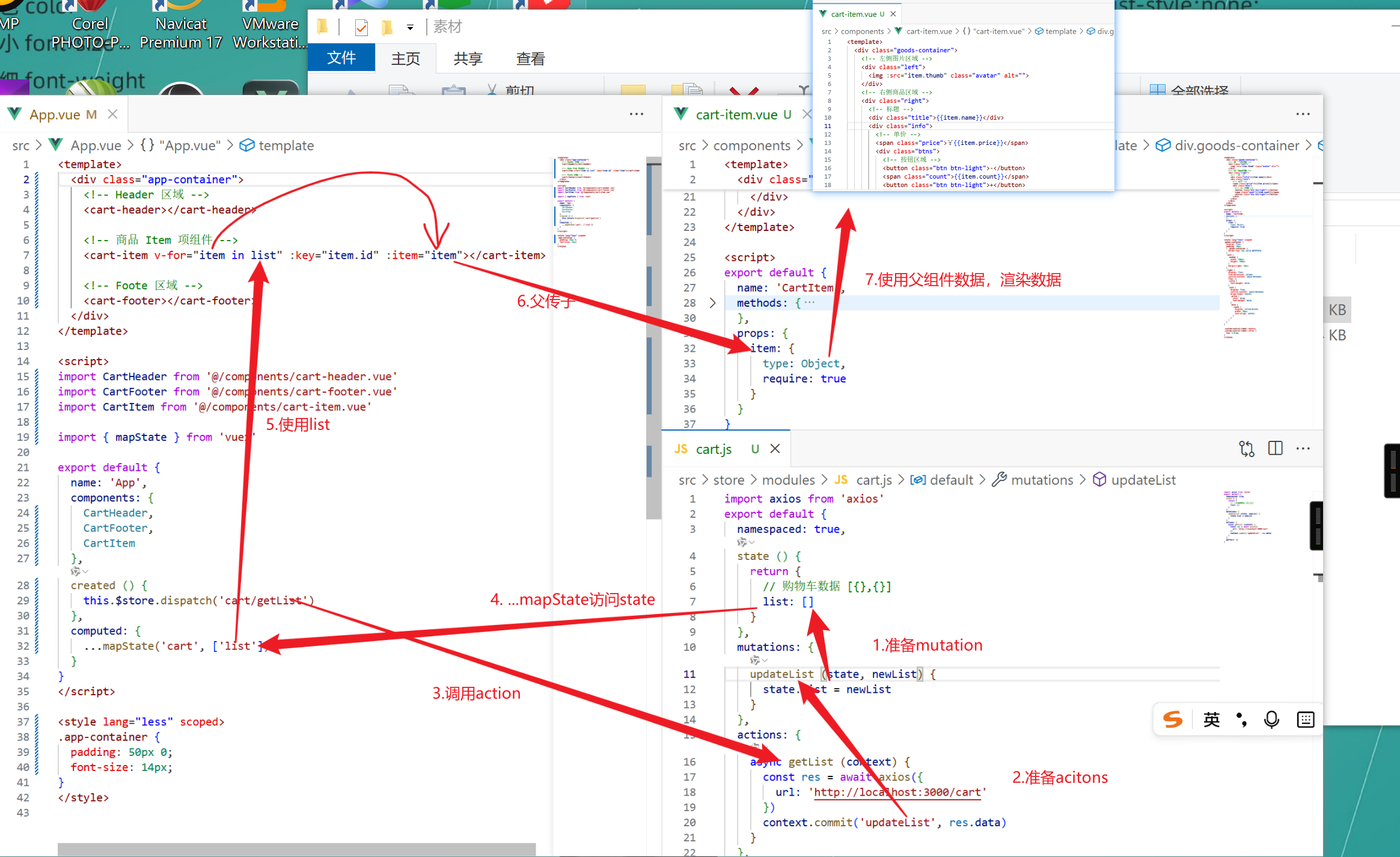Image resolution: width=1400 pixels, height=857 pixels.
Task: Click Sogou input method S logo
Action: tap(1172, 719)
